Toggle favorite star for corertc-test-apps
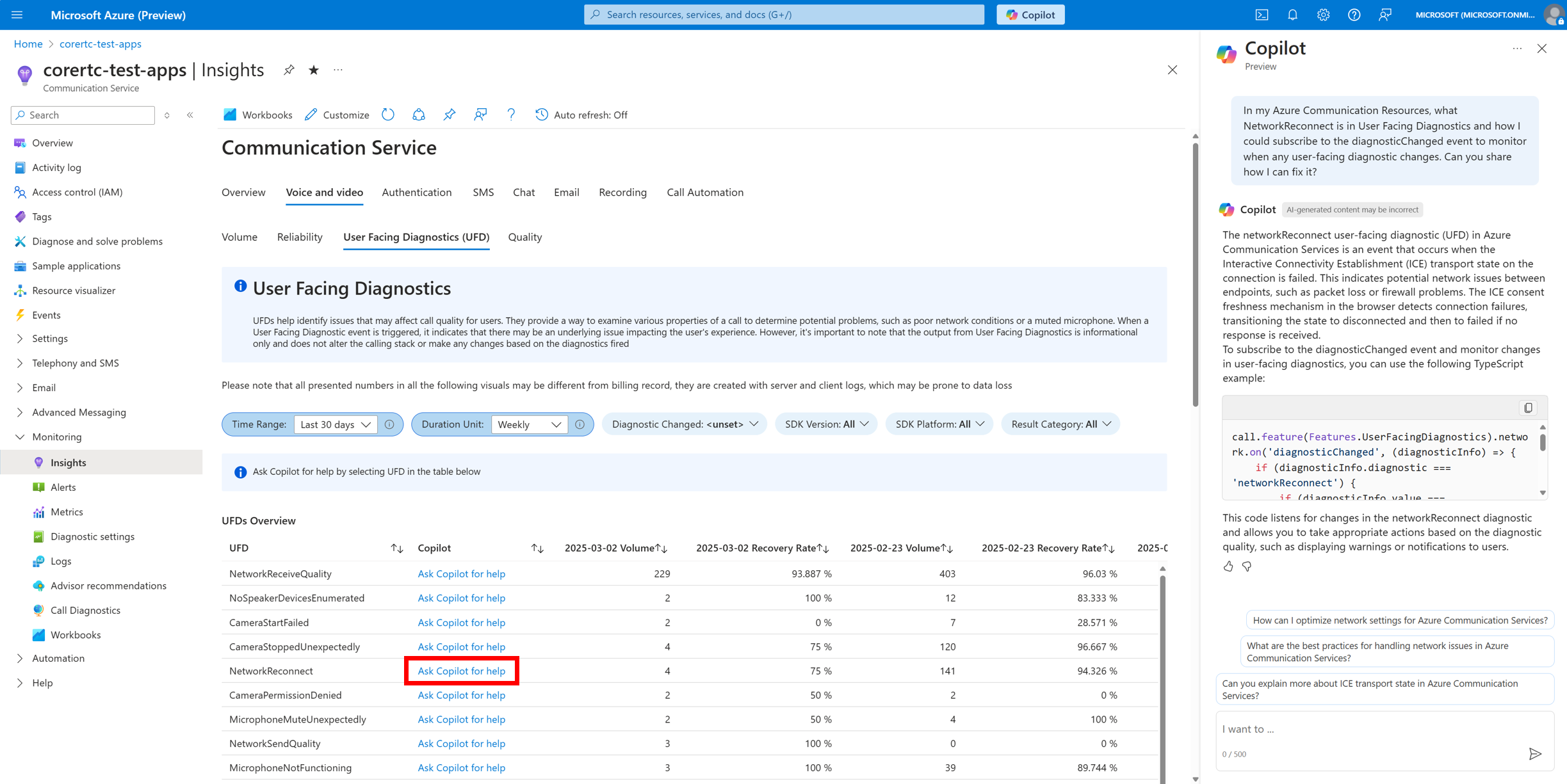The width and height of the screenshot is (1567, 784). [314, 70]
